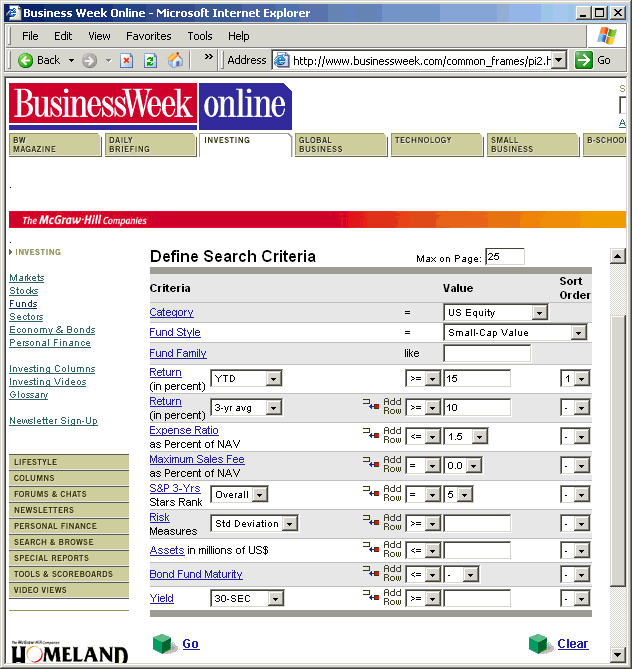Click the green Go arrow beside address bar
The height and width of the screenshot is (669, 632).
point(585,60)
